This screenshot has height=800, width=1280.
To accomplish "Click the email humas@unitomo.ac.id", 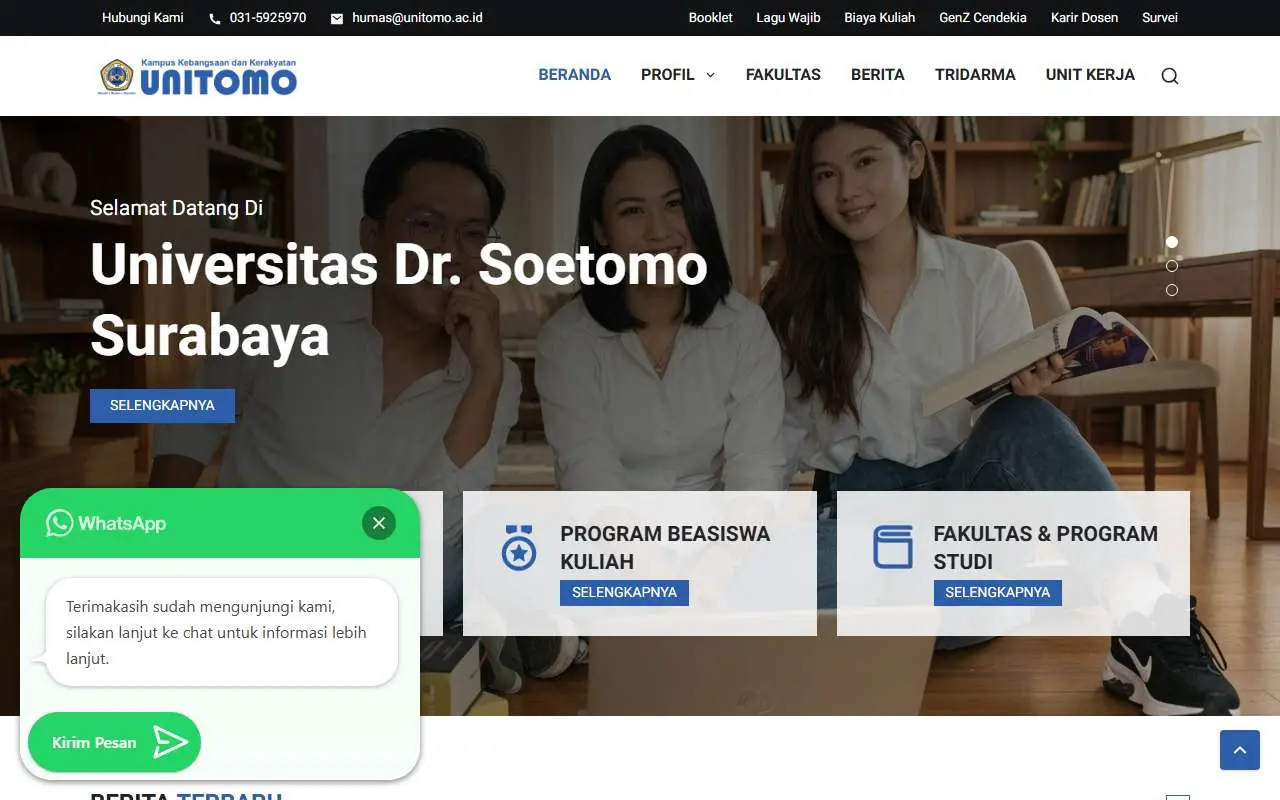I will coord(417,18).
